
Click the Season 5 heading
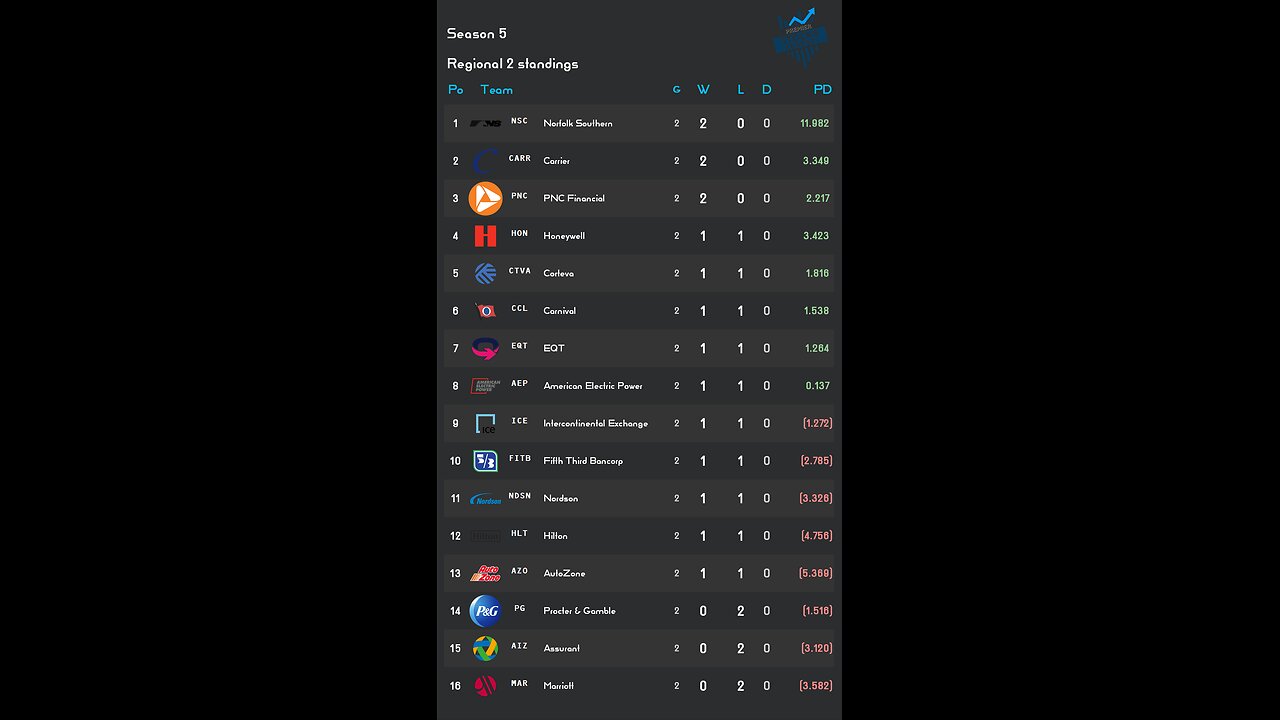(x=477, y=34)
